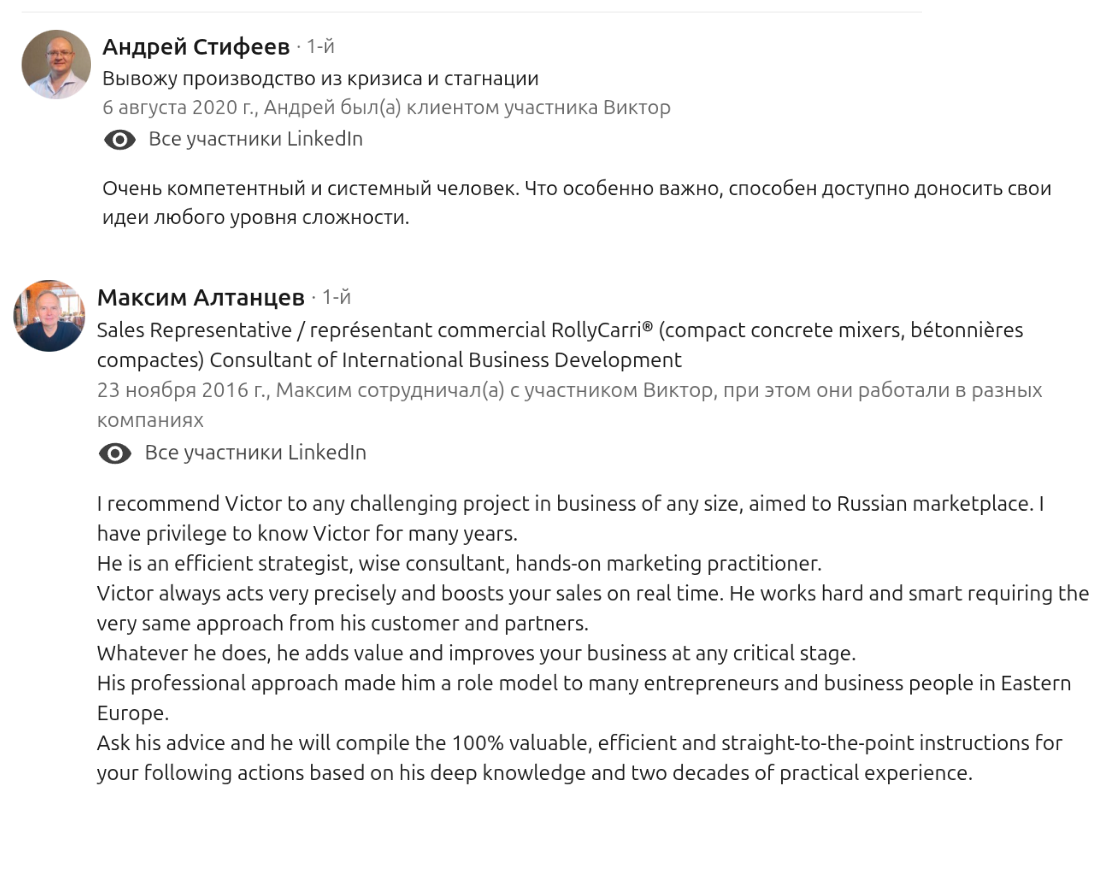The image size is (1101, 870).
Task: Click the "Whatever he does, he adds value" line
Action: [476, 654]
